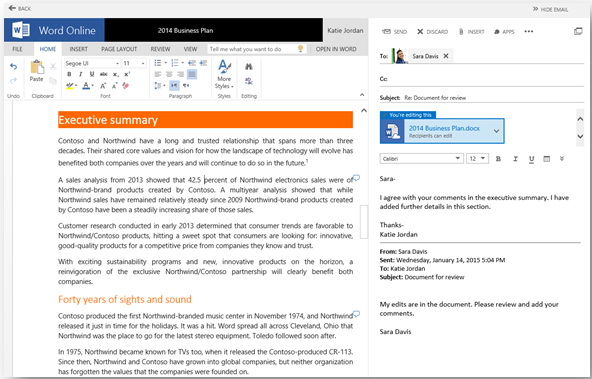This screenshot has width=592, height=379.
Task: Click the bulleted list icon
Action: (158, 63)
